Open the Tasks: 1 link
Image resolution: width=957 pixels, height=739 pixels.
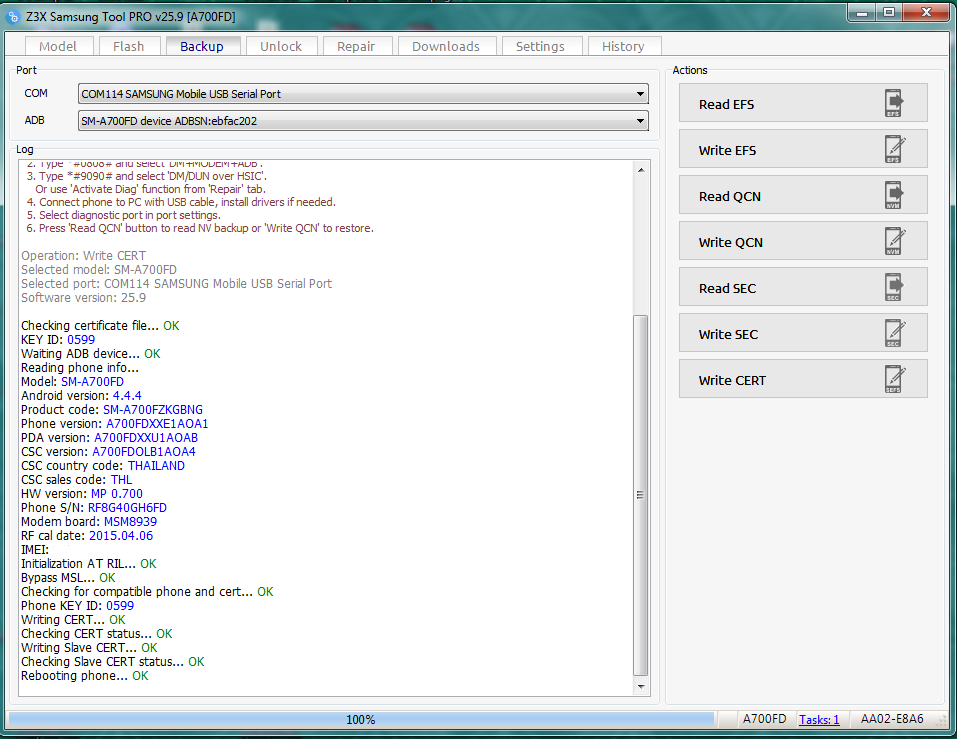pos(819,719)
